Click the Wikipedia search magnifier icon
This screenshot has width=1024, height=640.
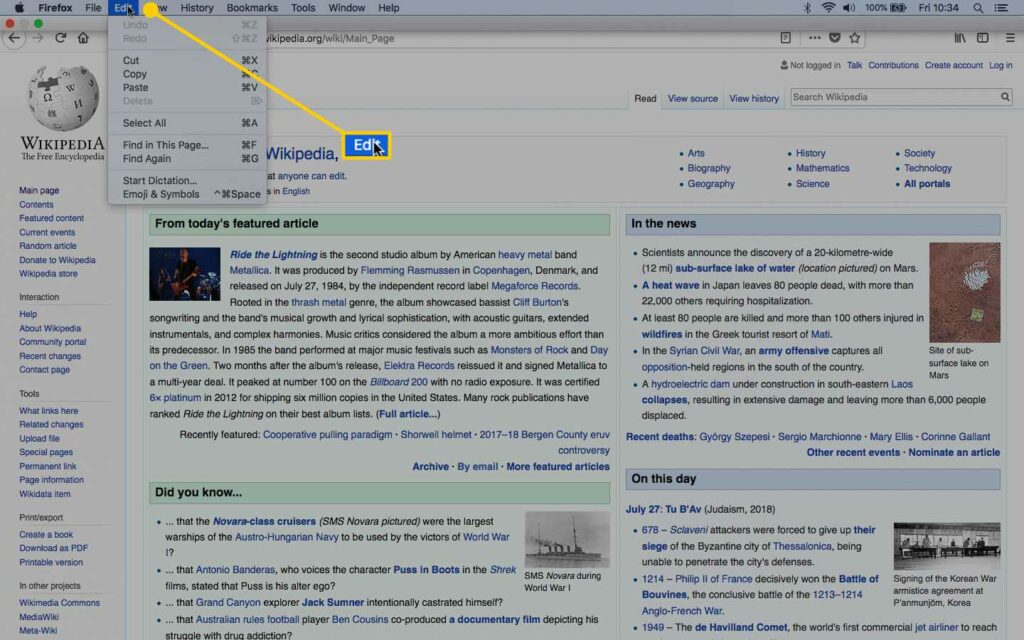pyautogui.click(x=1005, y=97)
